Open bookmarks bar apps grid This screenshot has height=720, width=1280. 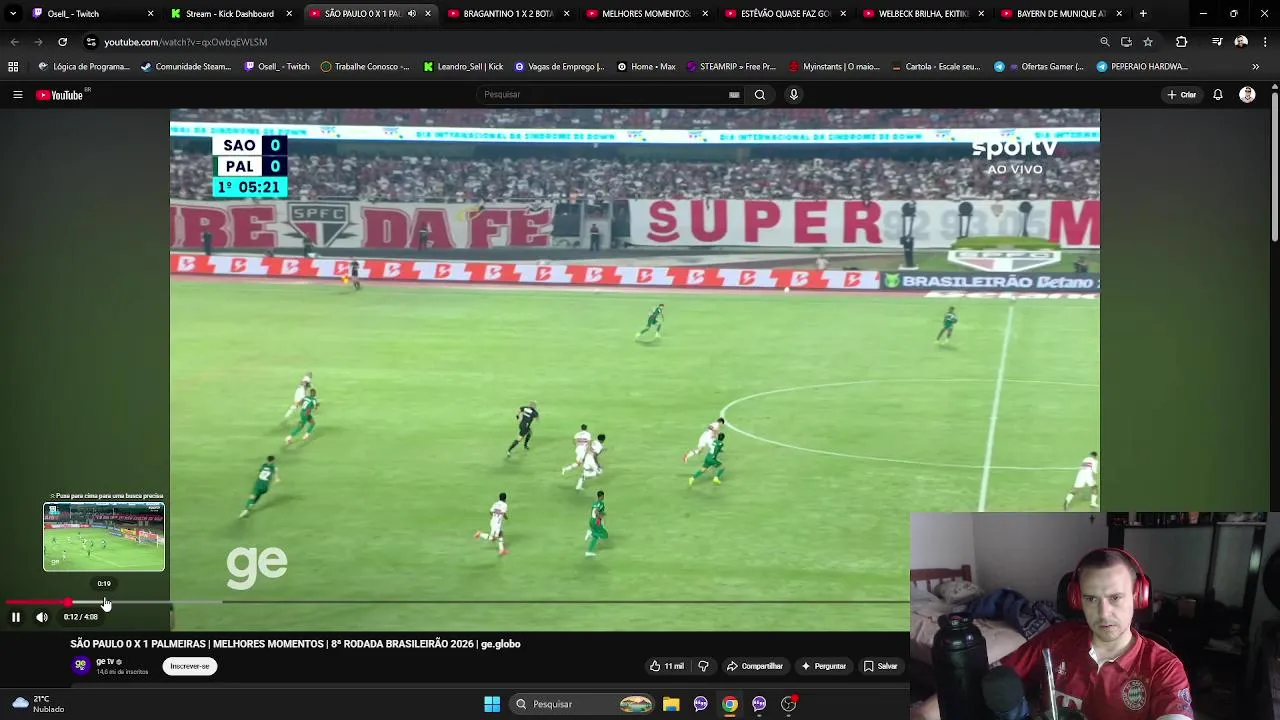(13, 67)
